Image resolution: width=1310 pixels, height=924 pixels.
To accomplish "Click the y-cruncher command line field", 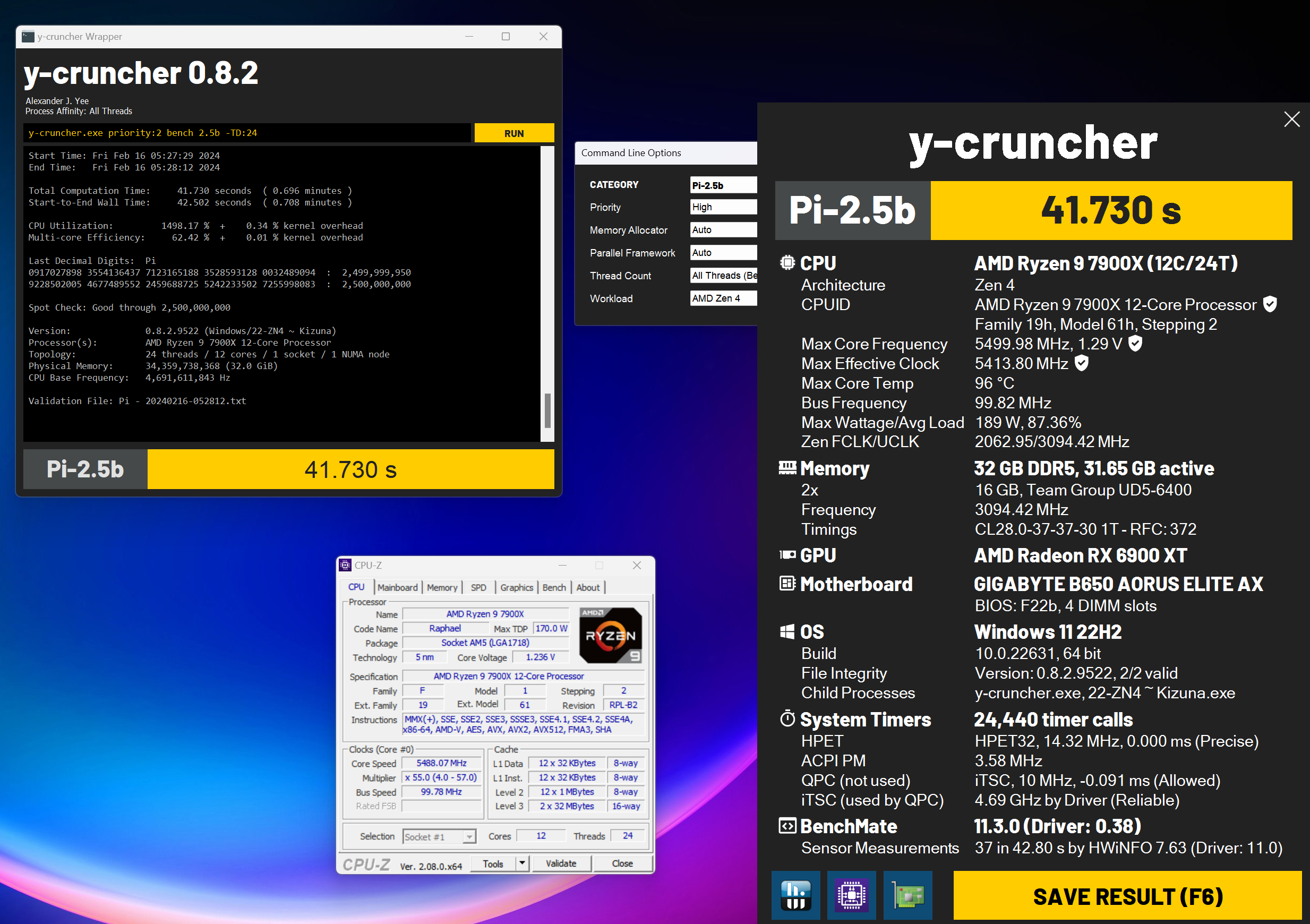I will [x=247, y=133].
